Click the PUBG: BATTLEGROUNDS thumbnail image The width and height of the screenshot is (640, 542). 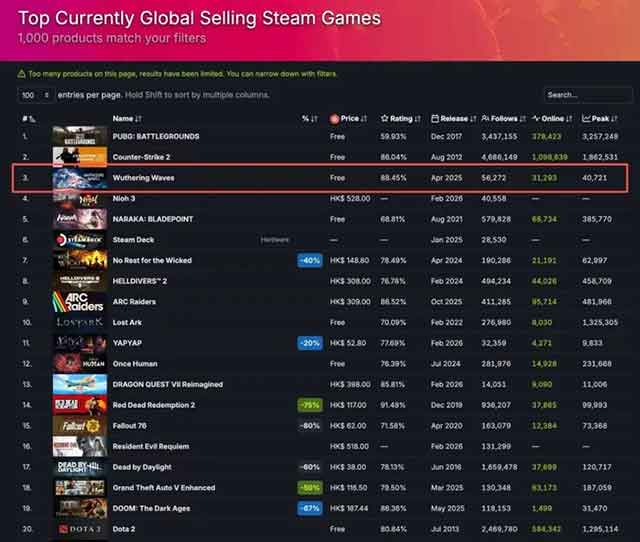click(x=79, y=137)
